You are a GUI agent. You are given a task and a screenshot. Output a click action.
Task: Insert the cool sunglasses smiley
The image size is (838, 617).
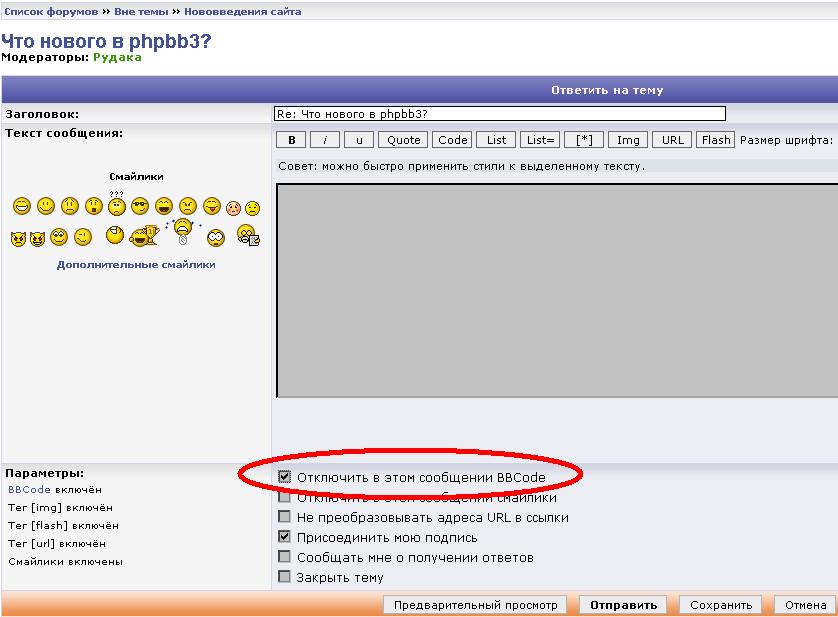139,206
